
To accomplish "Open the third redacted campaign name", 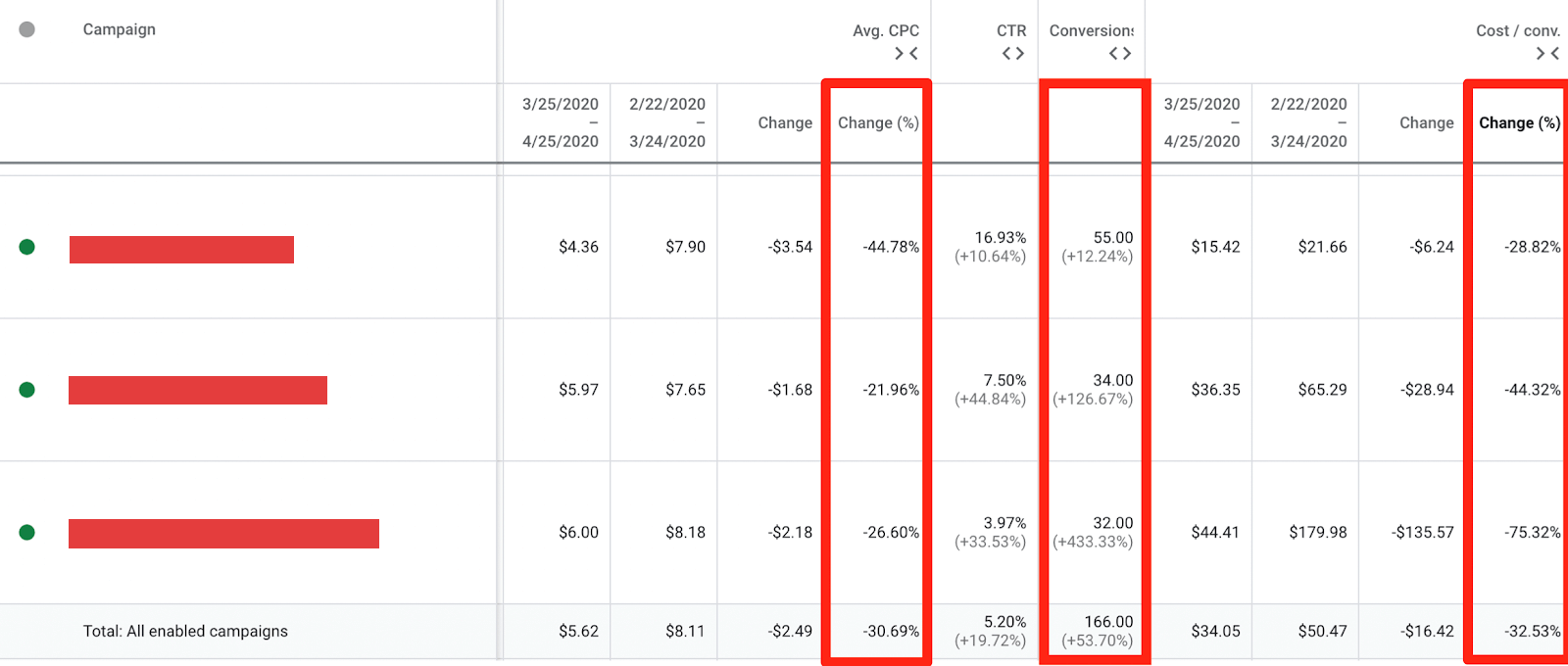I will [223, 534].
